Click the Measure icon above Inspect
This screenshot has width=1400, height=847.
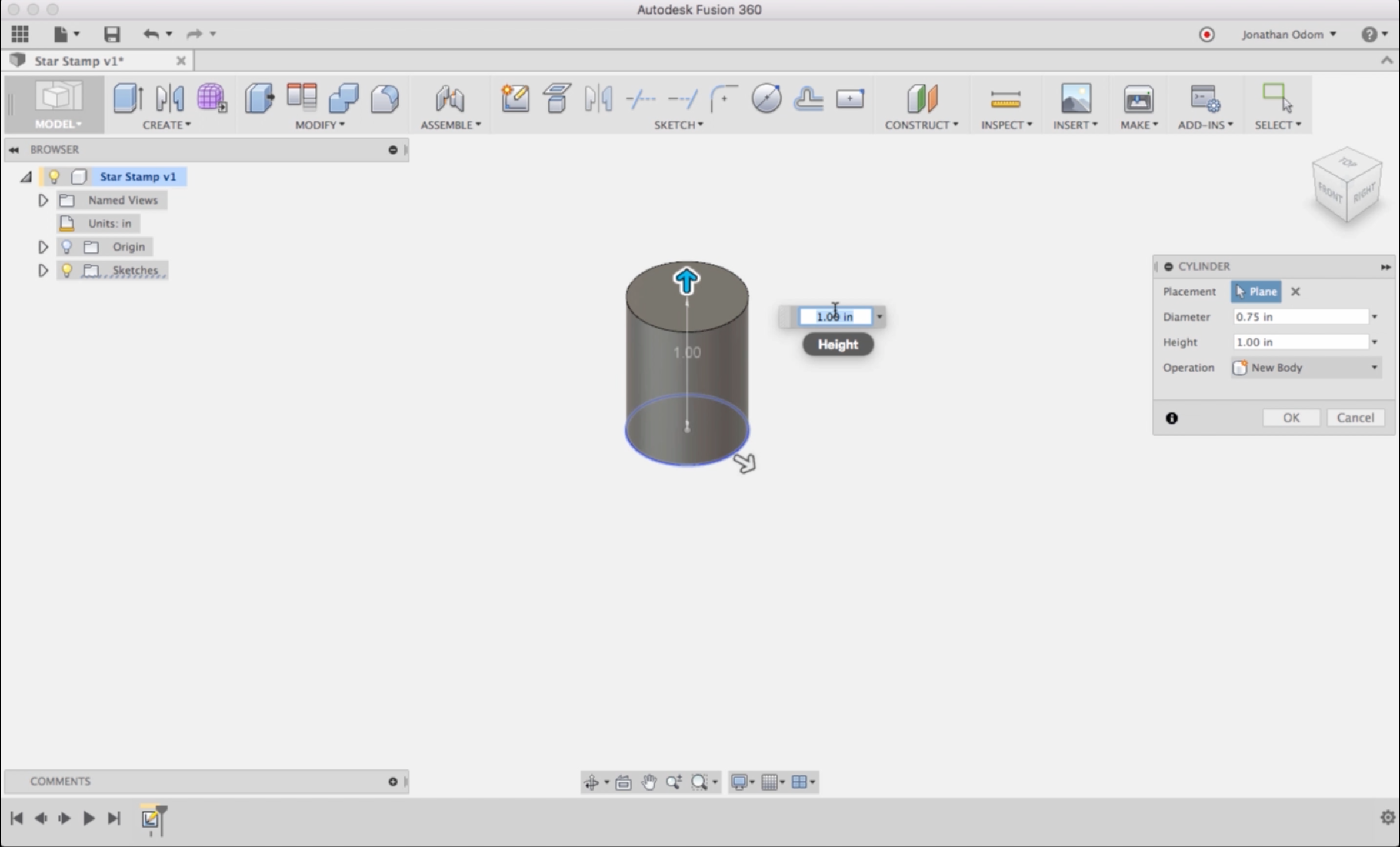[1005, 98]
